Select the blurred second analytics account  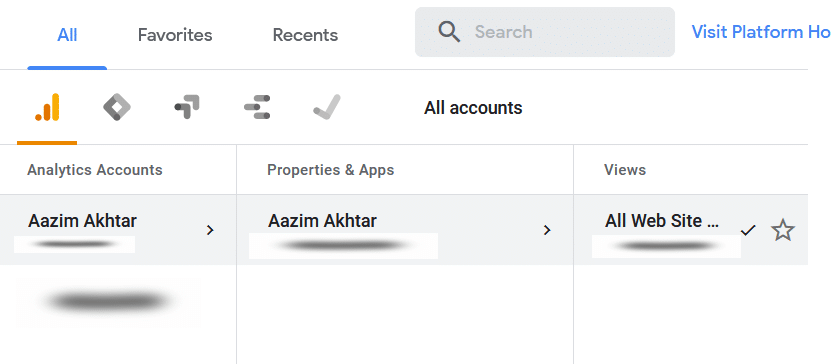[109, 301]
